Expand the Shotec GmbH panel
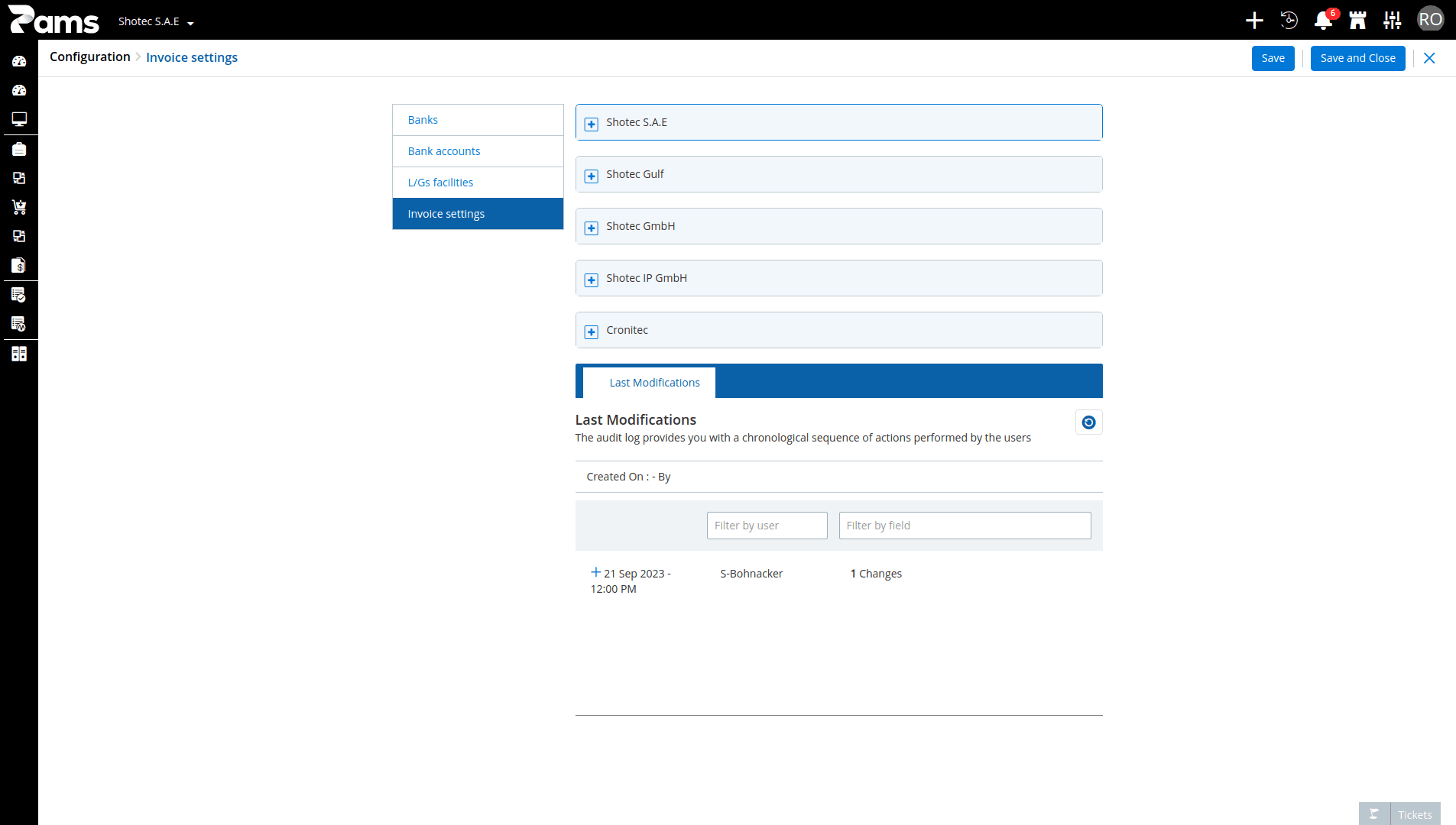Viewport: 1456px width, 825px height. tap(592, 228)
